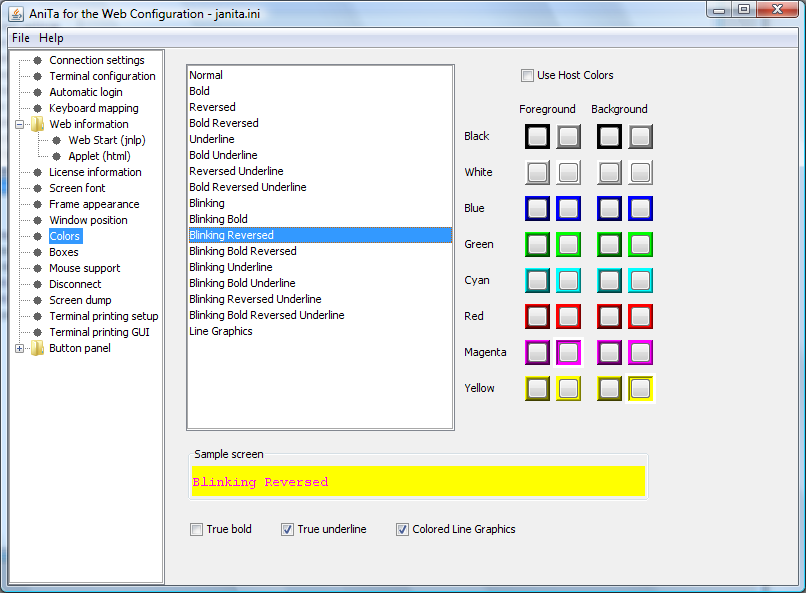Screen dimensions: 806x593
Task: Select Applet (html) tree item
Action: pyautogui.click(x=99, y=156)
